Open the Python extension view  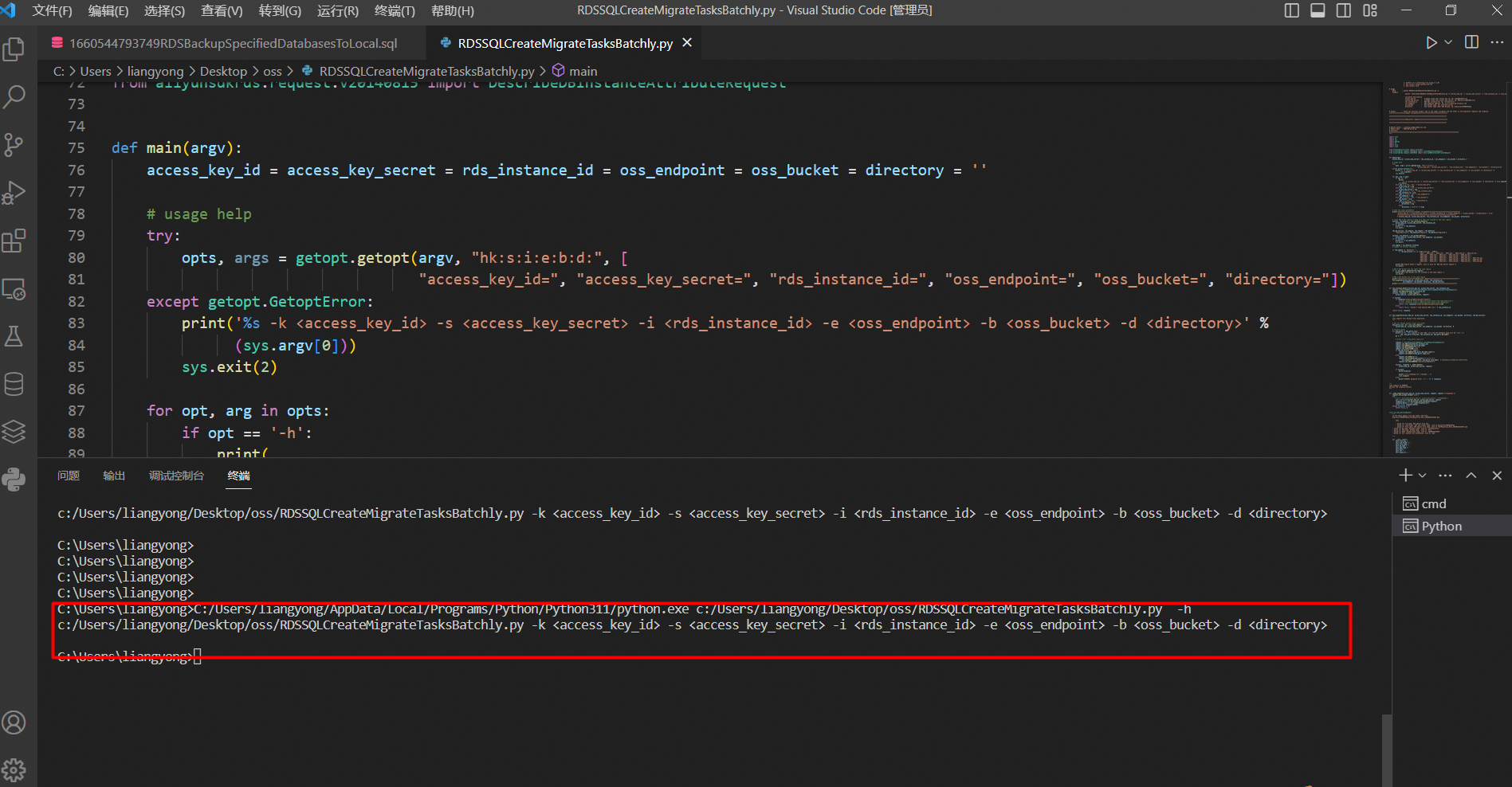[14, 480]
